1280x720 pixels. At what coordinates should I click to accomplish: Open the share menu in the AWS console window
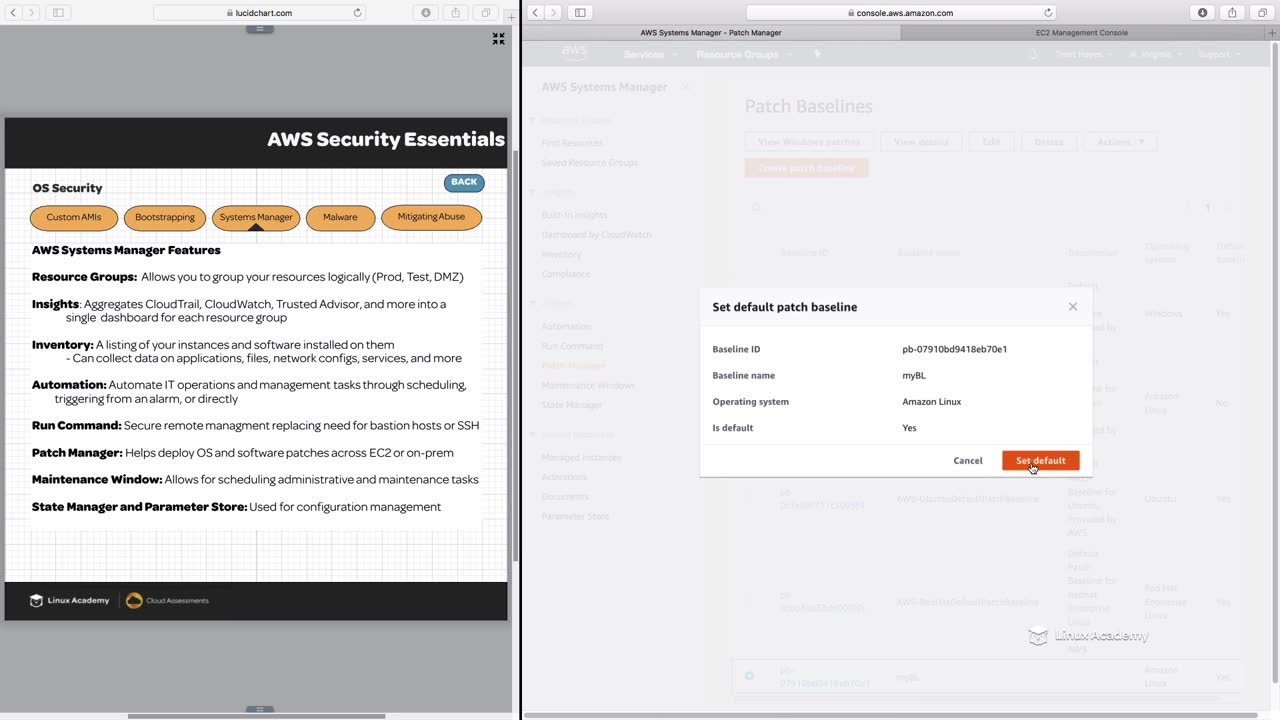[x=1232, y=13]
